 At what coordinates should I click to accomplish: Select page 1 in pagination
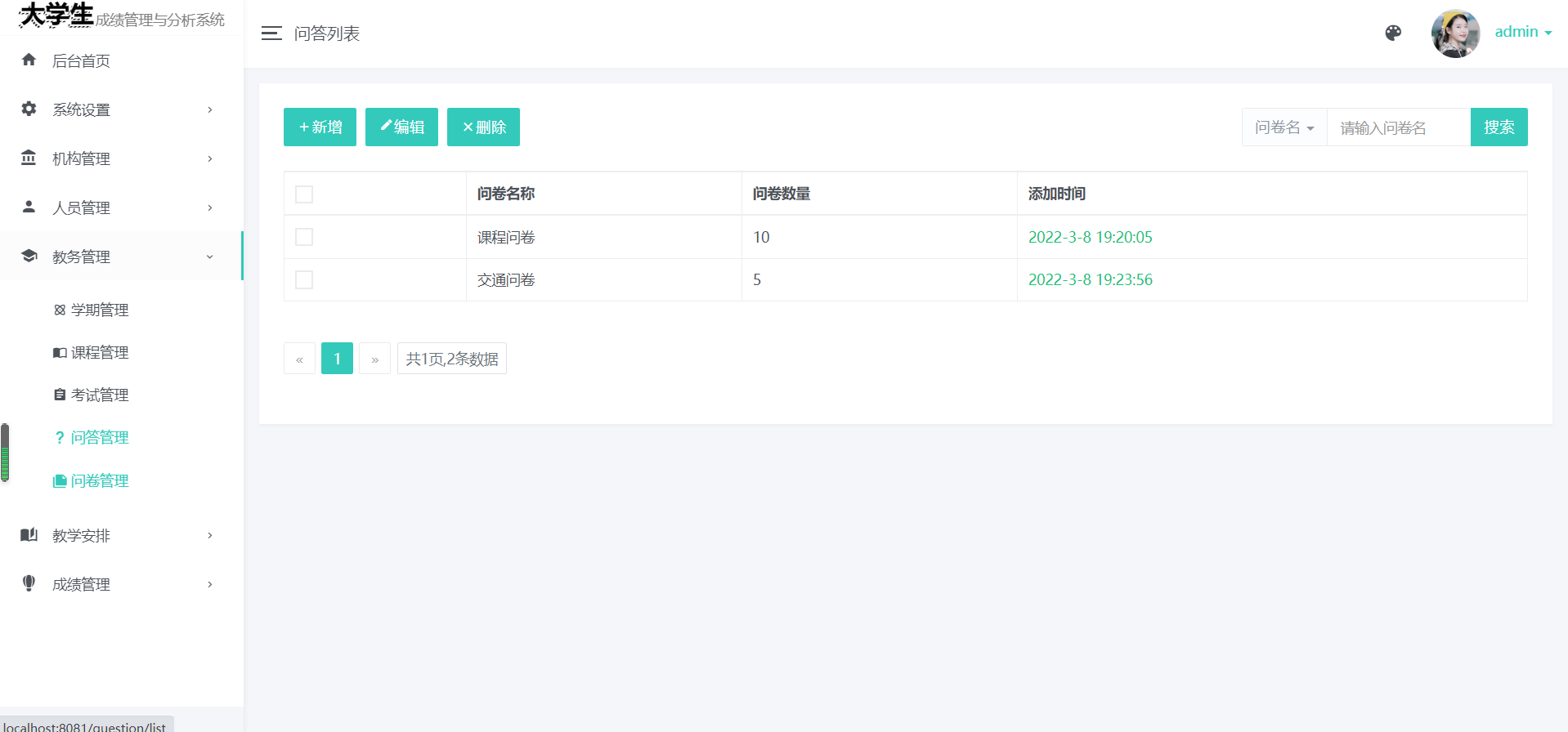pyautogui.click(x=337, y=359)
